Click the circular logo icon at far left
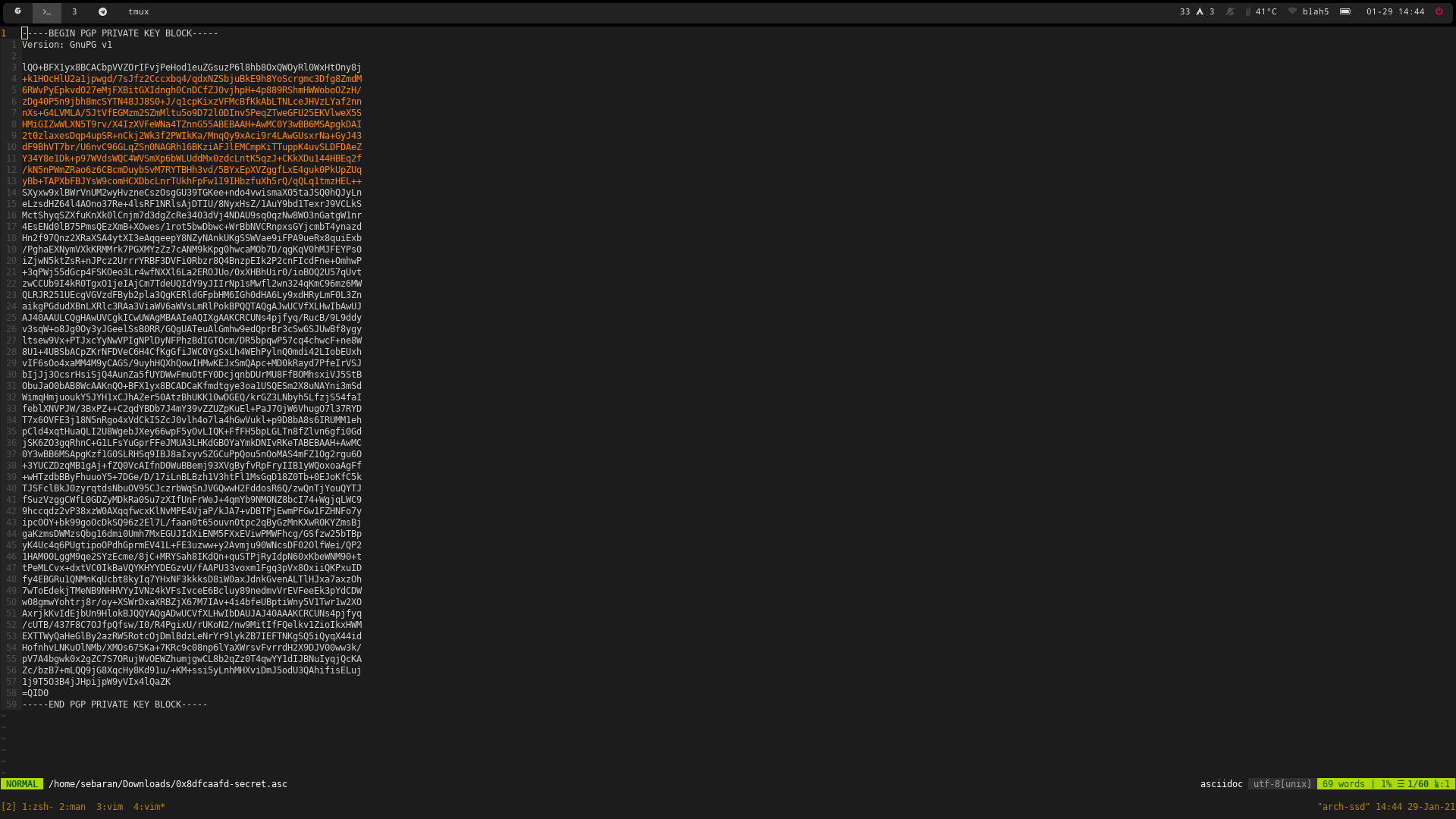 click(17, 12)
